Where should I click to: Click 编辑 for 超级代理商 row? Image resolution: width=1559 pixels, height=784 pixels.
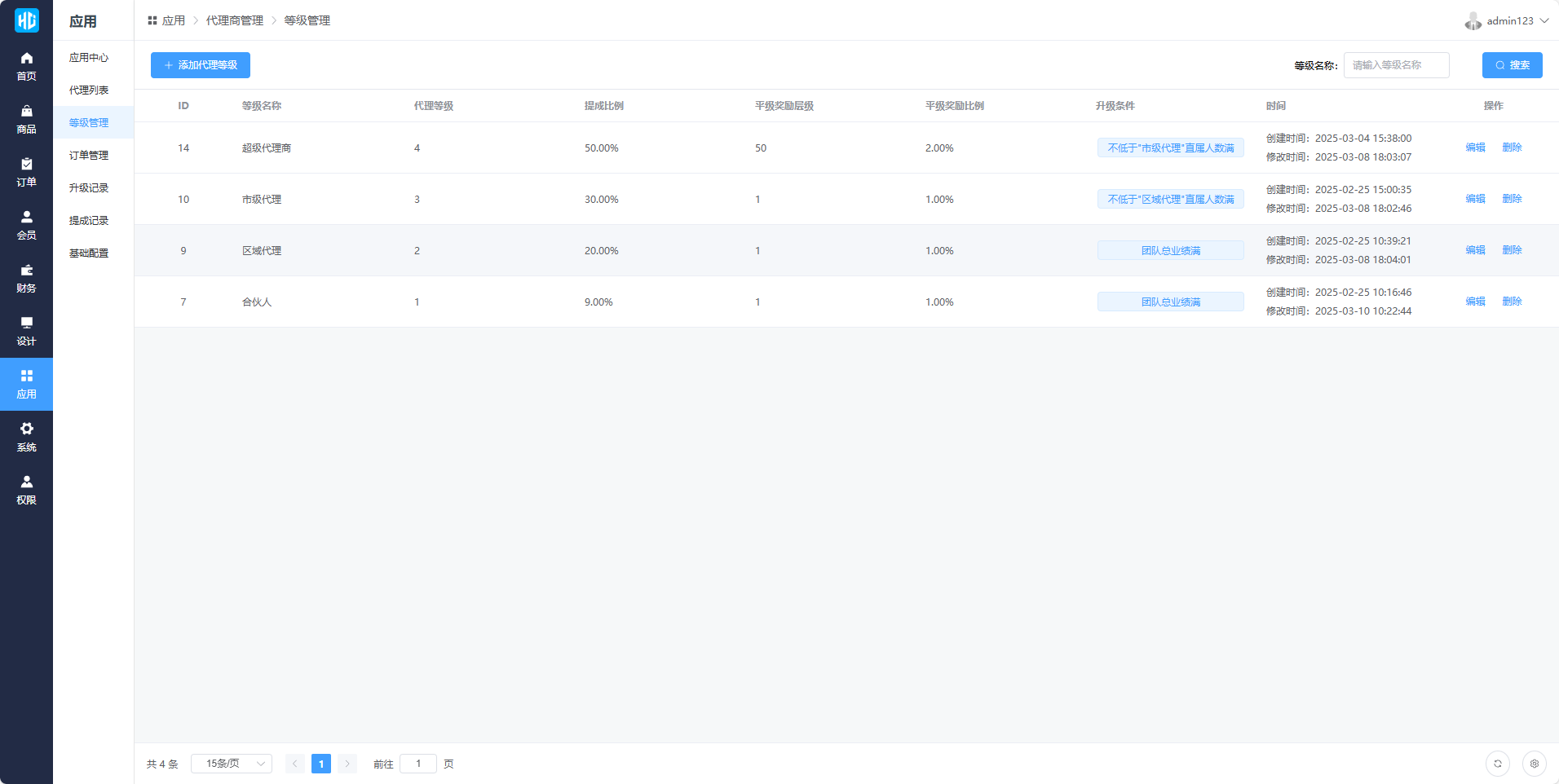1475,148
